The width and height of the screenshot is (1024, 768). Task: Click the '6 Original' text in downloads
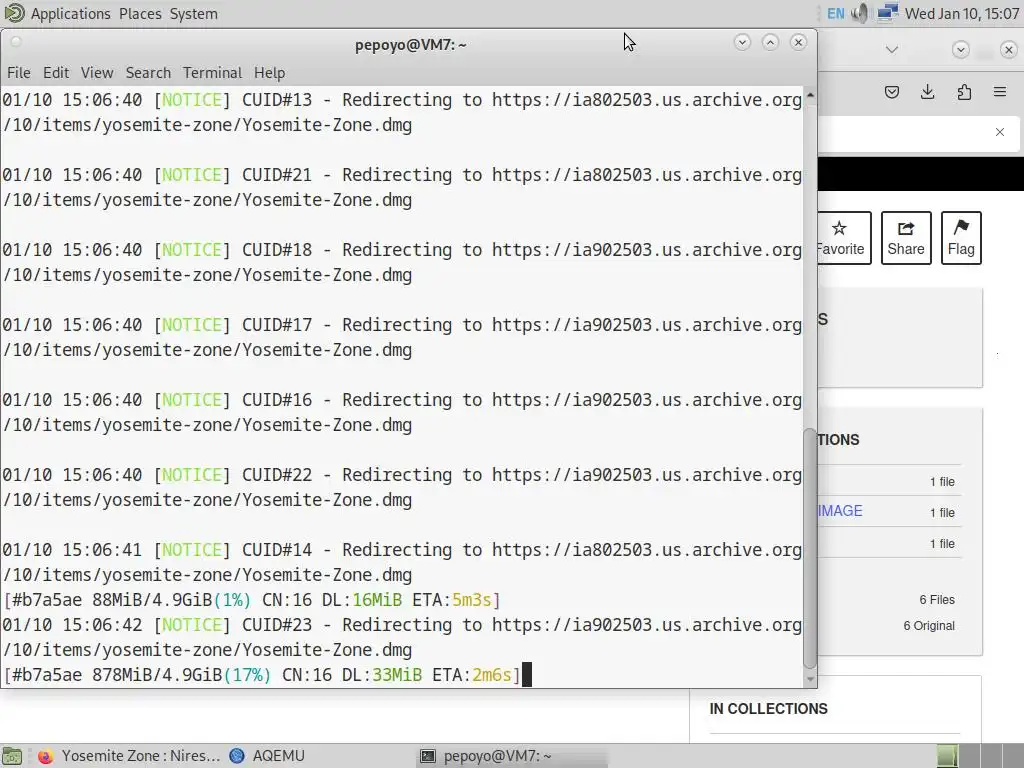point(929,626)
